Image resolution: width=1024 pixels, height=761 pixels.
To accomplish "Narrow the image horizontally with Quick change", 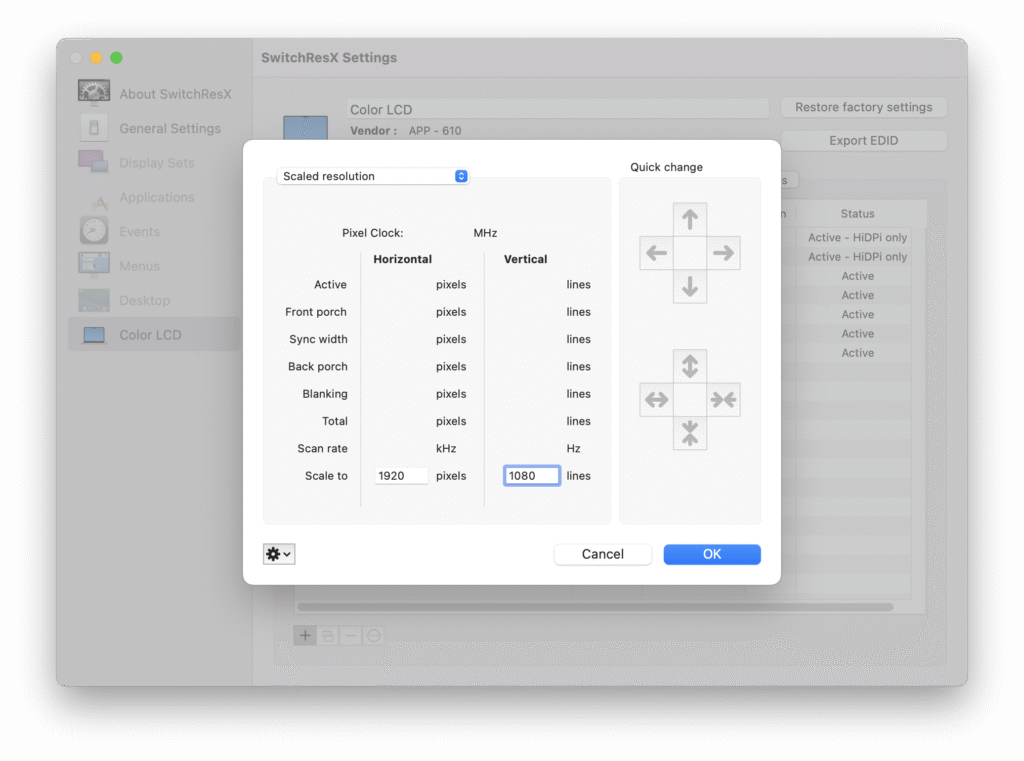I will point(724,399).
